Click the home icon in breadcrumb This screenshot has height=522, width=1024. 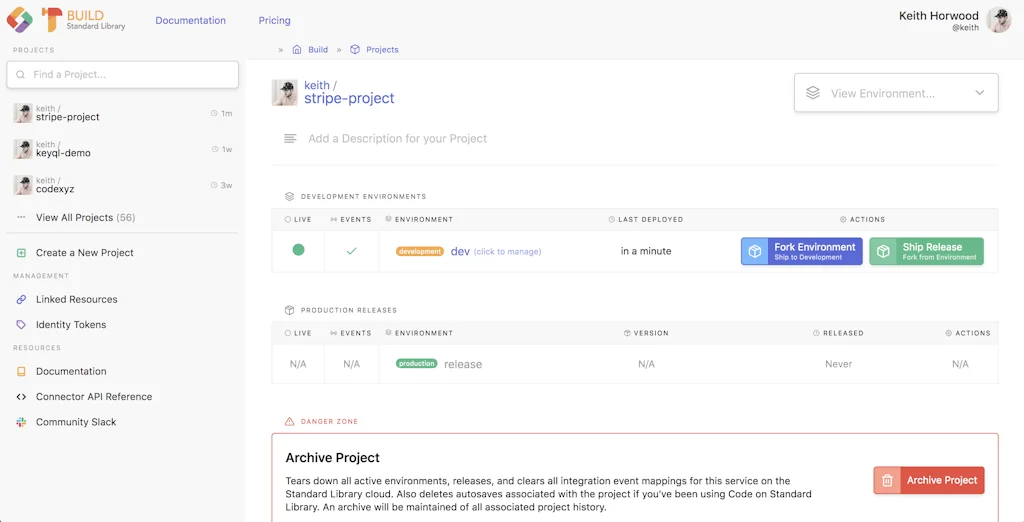click(x=297, y=49)
